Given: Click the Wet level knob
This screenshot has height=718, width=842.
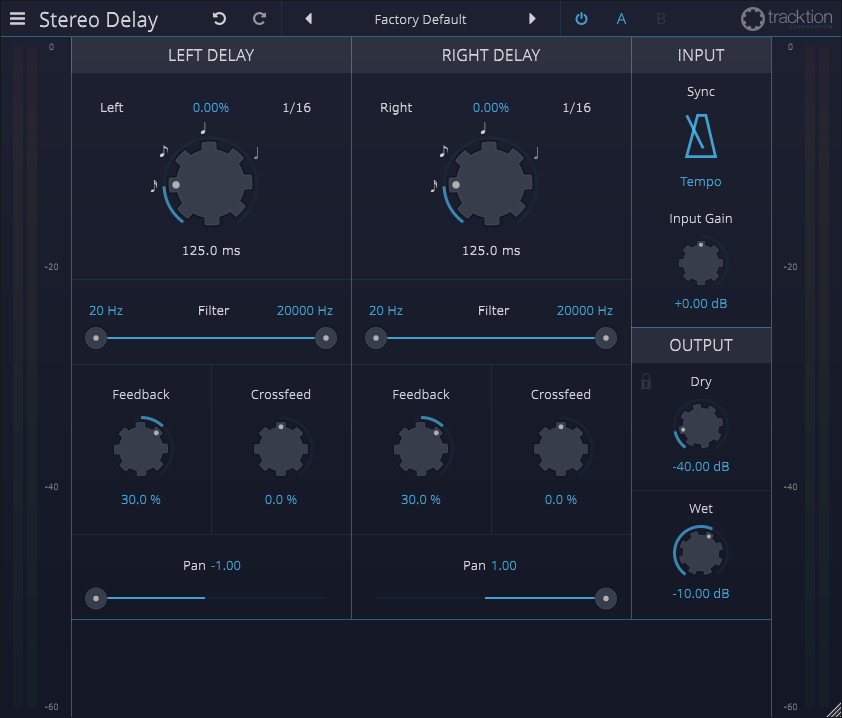Looking at the screenshot, I should [700, 551].
